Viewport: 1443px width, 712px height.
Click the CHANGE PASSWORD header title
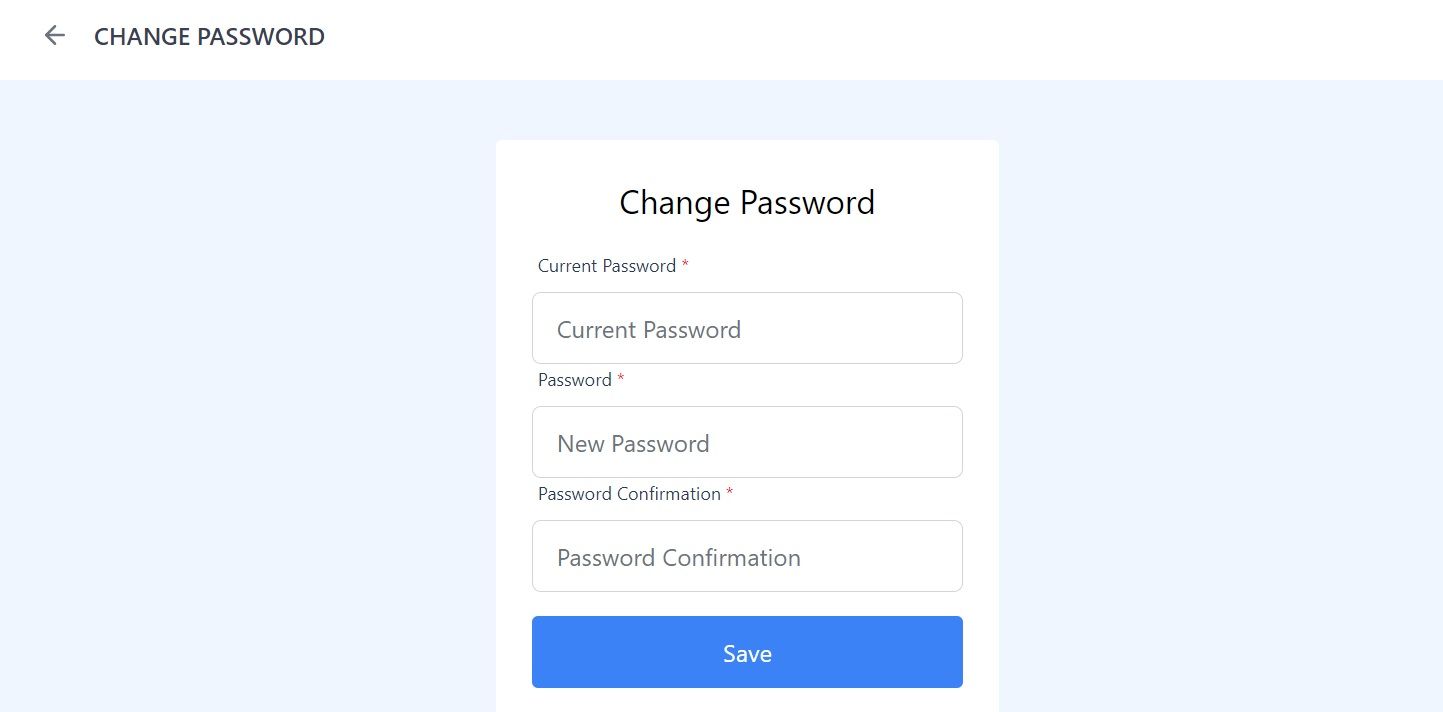(209, 37)
